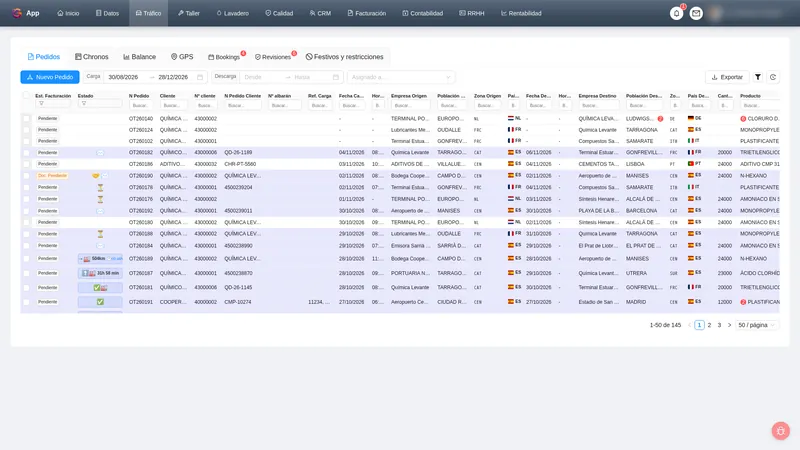Select the checkbox for row OT260191
Screen dimensions: 800x450
pyautogui.click(x=26, y=302)
